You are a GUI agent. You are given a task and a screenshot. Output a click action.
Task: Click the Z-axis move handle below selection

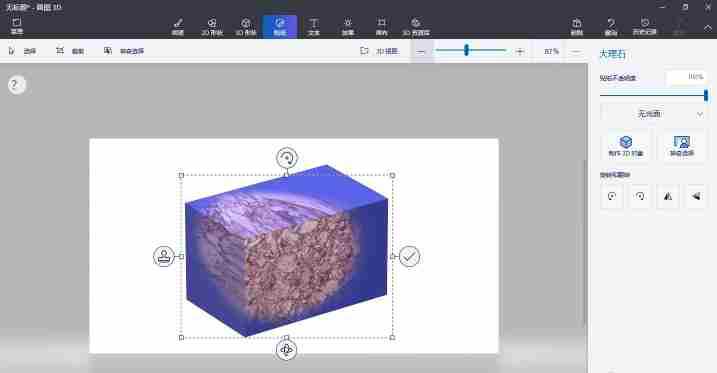286,350
